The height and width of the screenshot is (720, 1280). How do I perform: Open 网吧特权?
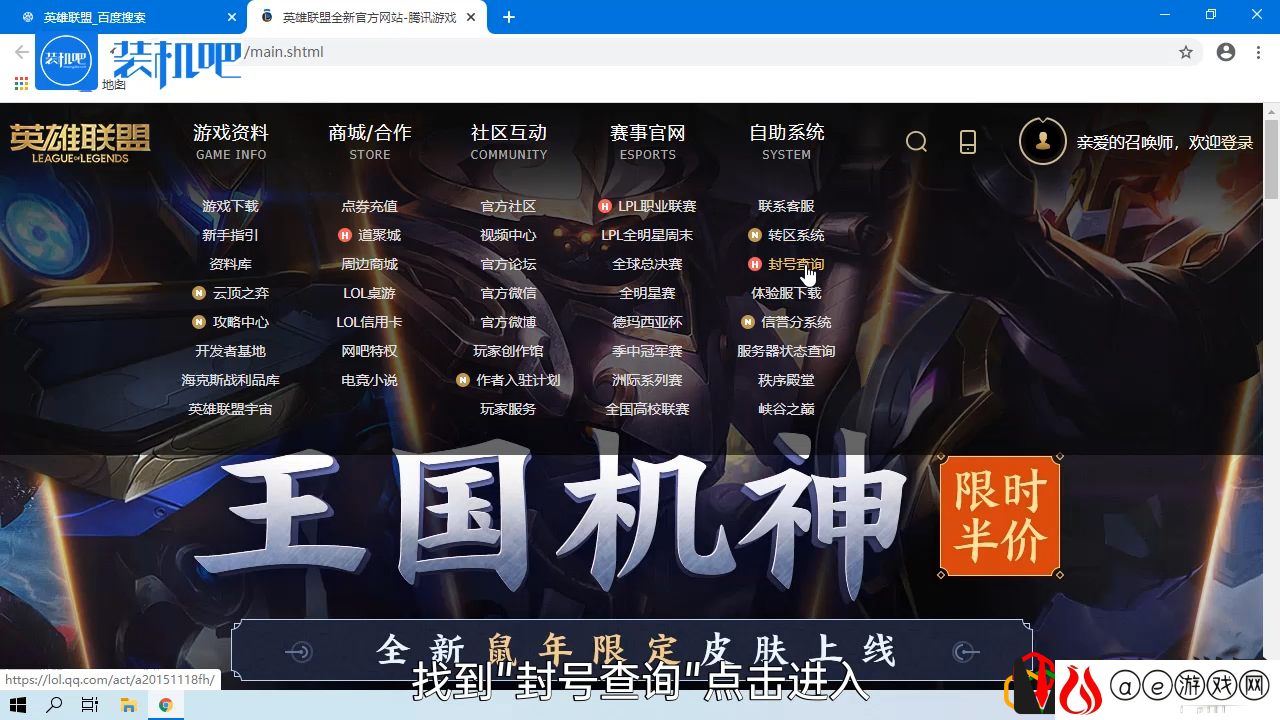pyautogui.click(x=370, y=351)
